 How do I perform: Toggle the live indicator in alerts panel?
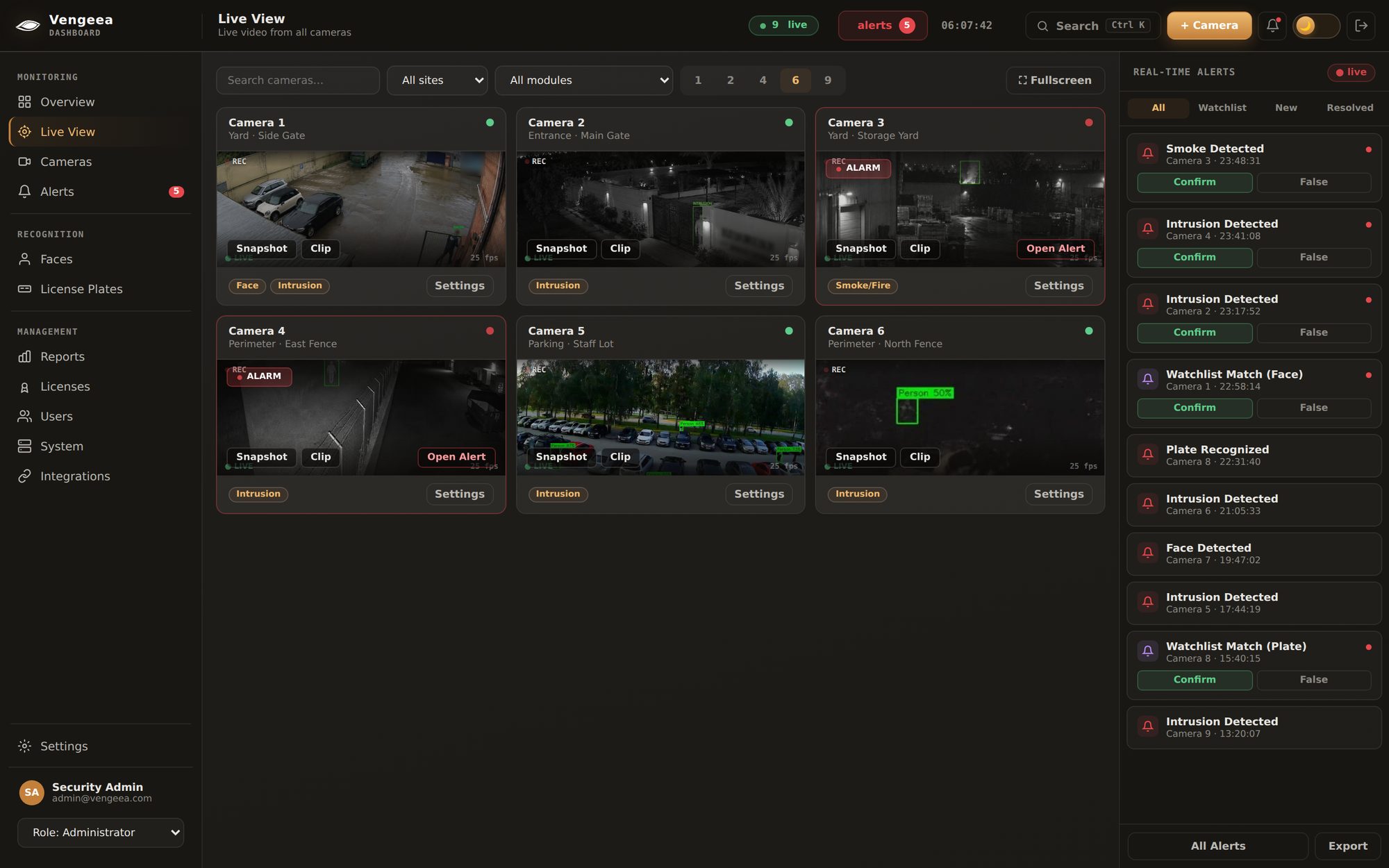pyautogui.click(x=1351, y=72)
